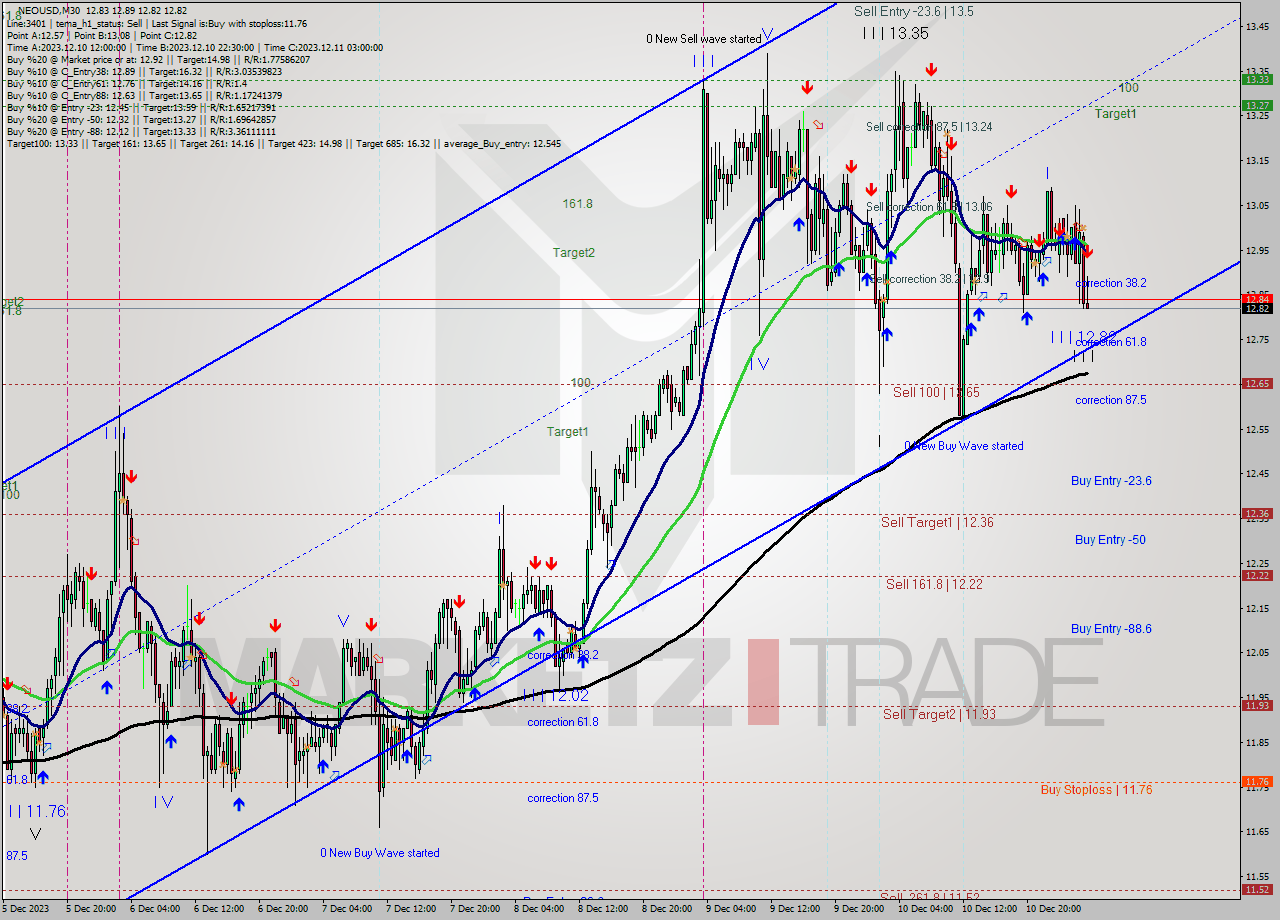
Task: Click the '| | | 12.02' wave label
Action: [555, 694]
